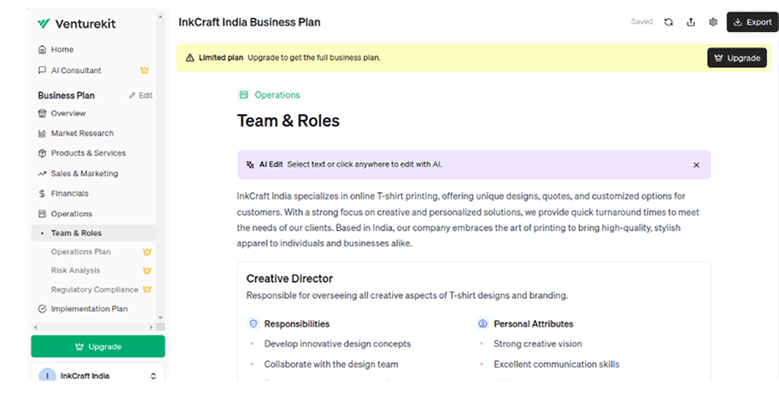This screenshot has width=779, height=396.
Task: Click the crown icon beside Regulatory Compliance
Action: click(147, 289)
